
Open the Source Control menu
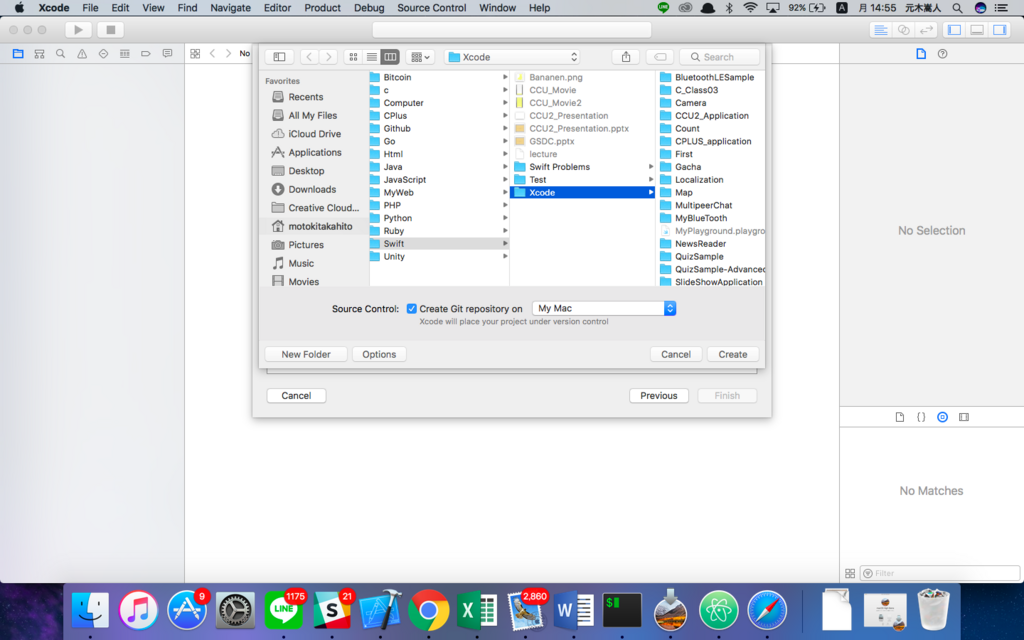(x=432, y=8)
